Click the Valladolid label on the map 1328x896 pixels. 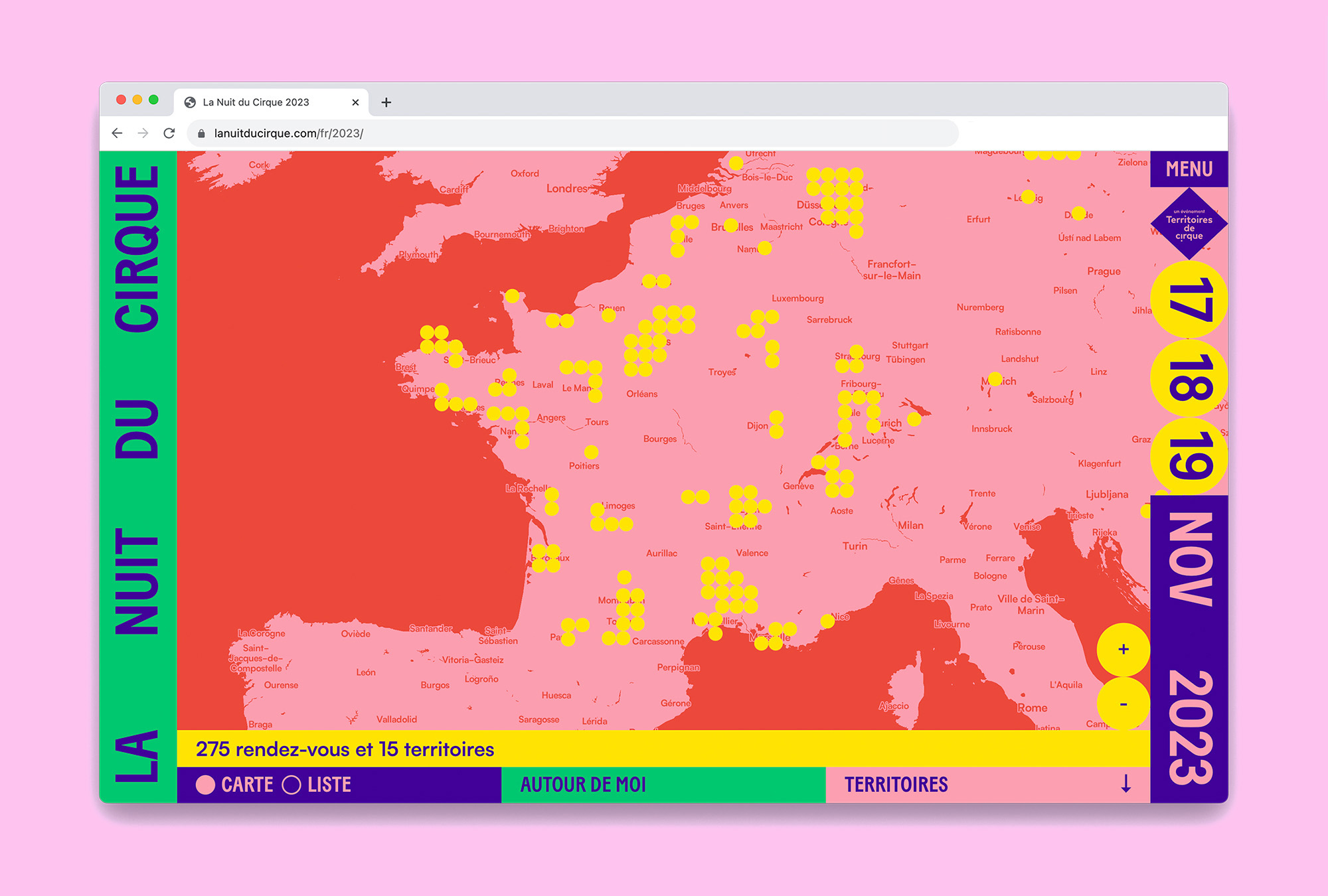click(396, 719)
